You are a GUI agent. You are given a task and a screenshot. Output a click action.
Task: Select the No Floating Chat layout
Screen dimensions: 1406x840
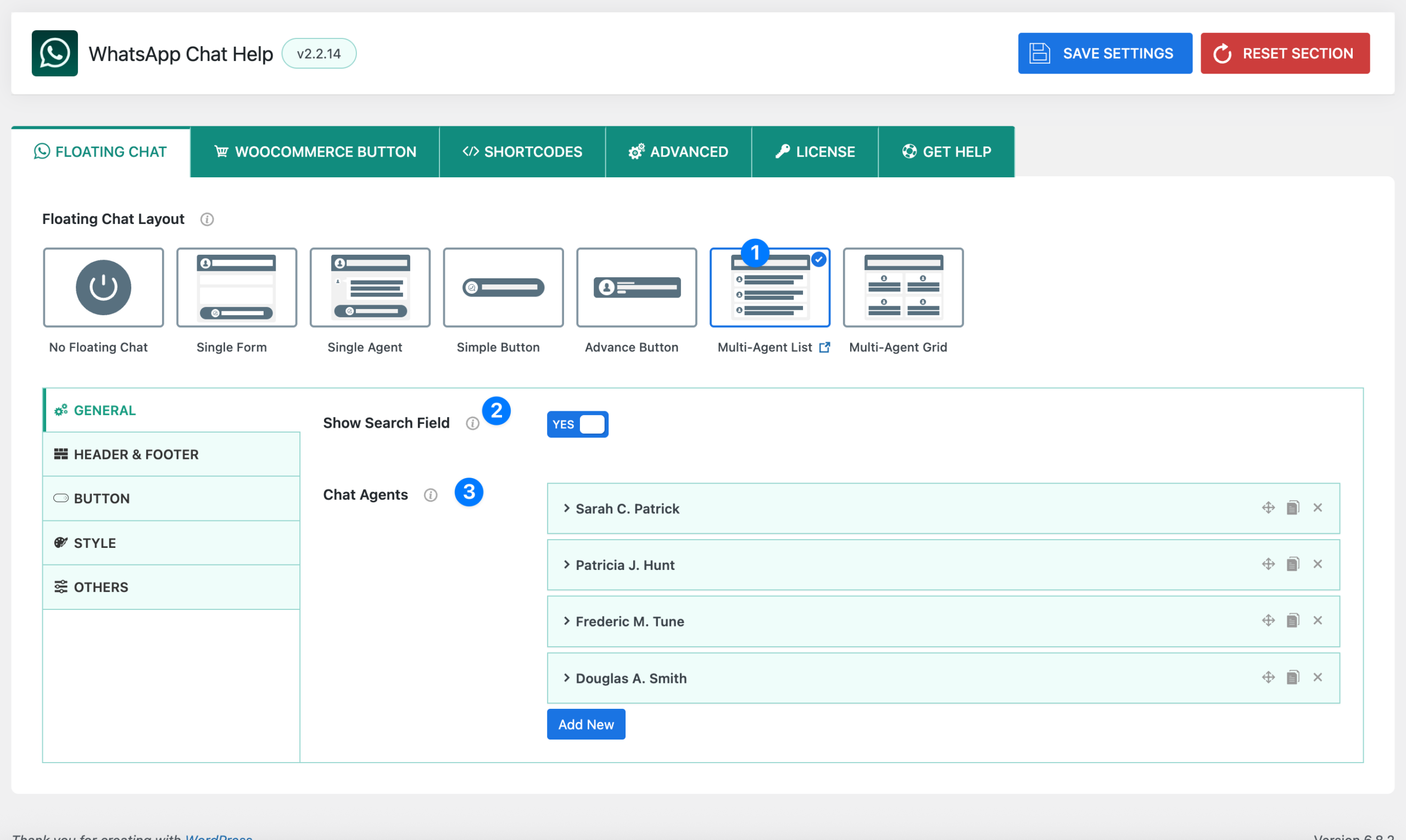[103, 288]
